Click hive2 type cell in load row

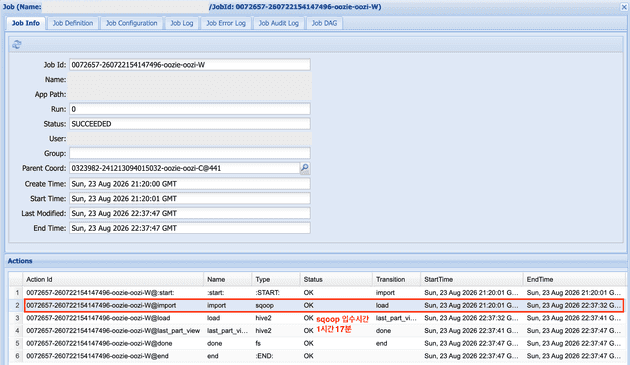[x=263, y=318]
